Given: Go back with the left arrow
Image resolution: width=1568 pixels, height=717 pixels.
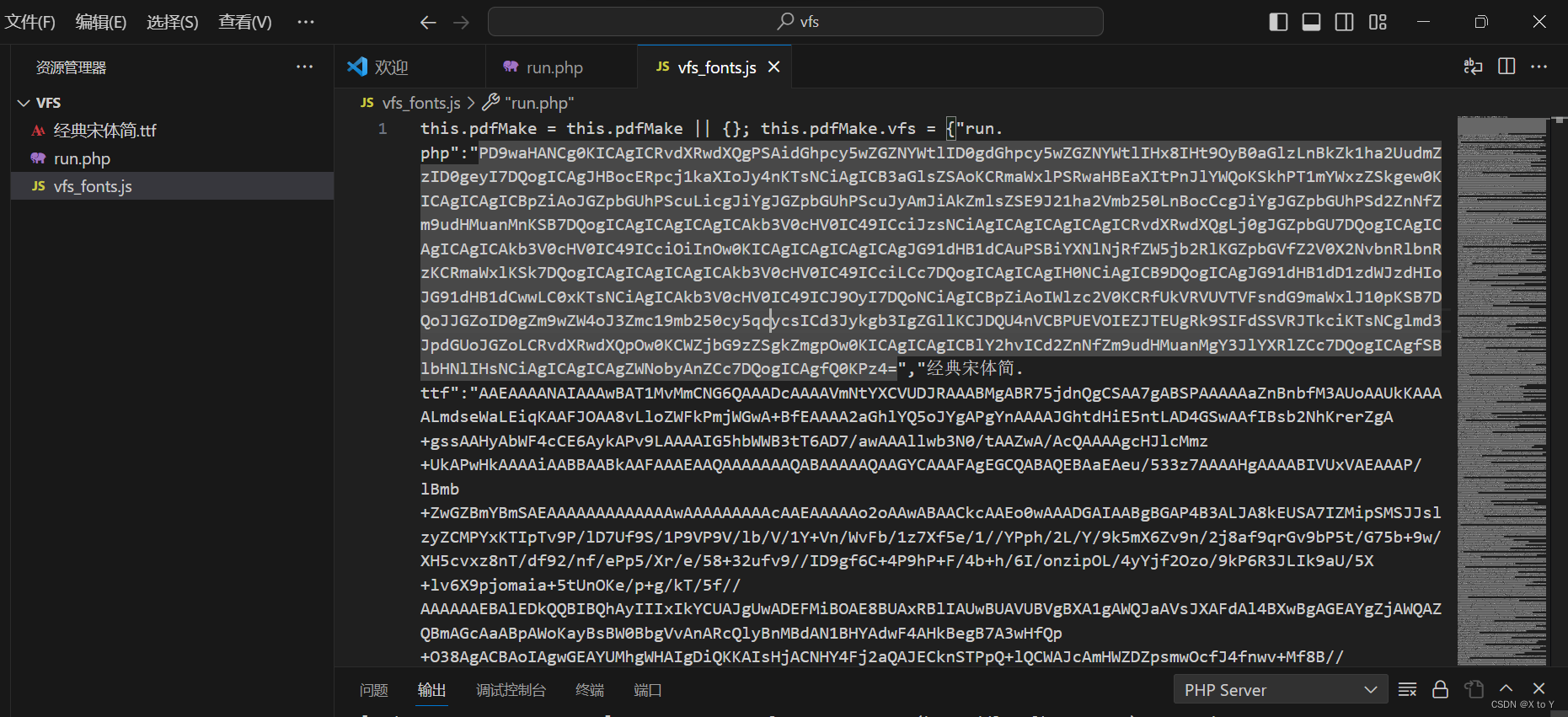Looking at the screenshot, I should click(428, 23).
